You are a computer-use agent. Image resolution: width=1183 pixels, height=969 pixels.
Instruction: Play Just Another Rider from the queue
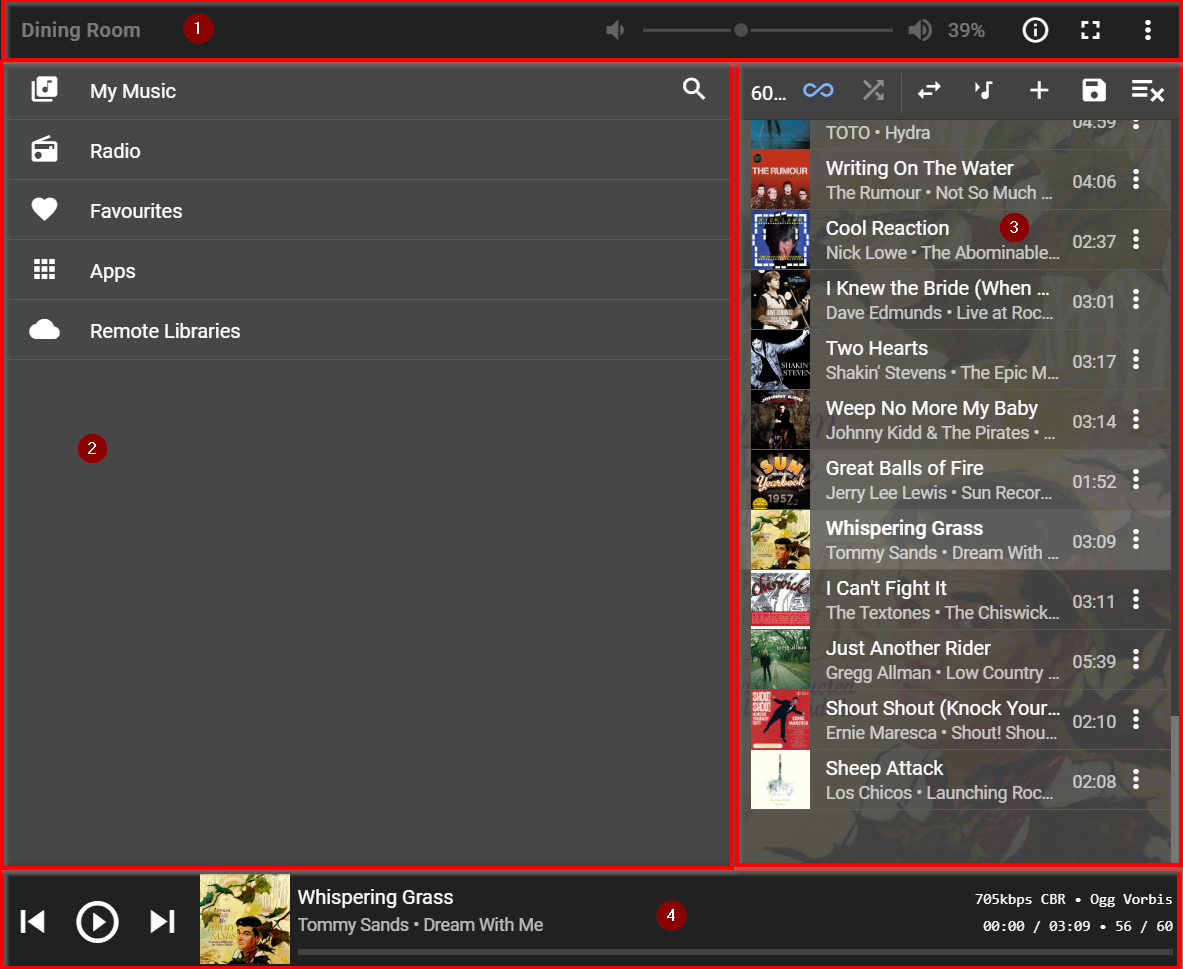click(x=908, y=649)
